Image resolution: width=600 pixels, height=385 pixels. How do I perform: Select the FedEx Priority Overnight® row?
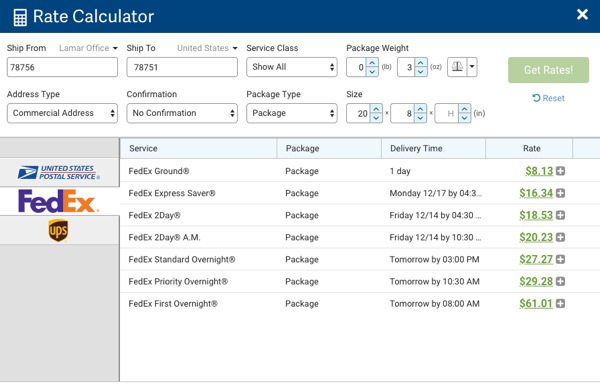360,282
